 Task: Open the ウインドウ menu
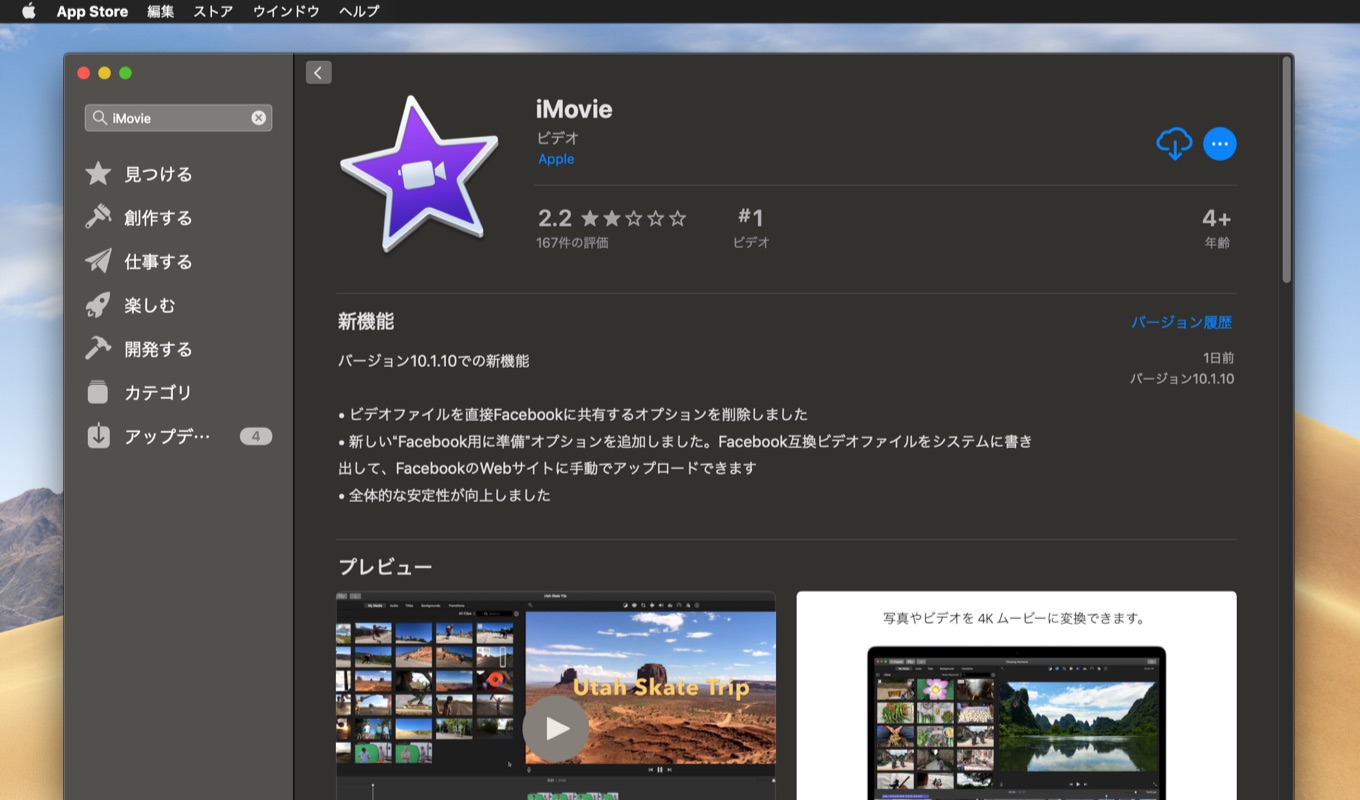click(x=286, y=11)
